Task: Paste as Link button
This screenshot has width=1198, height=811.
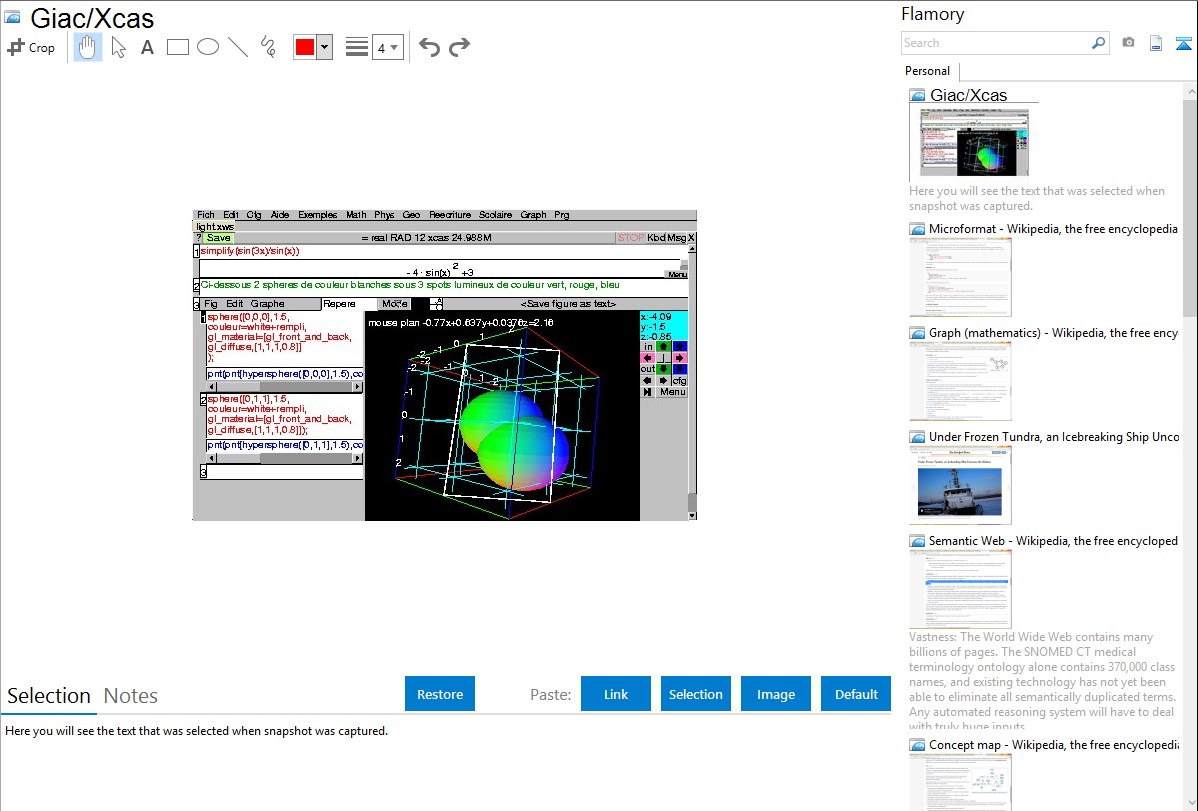Action: (616, 694)
